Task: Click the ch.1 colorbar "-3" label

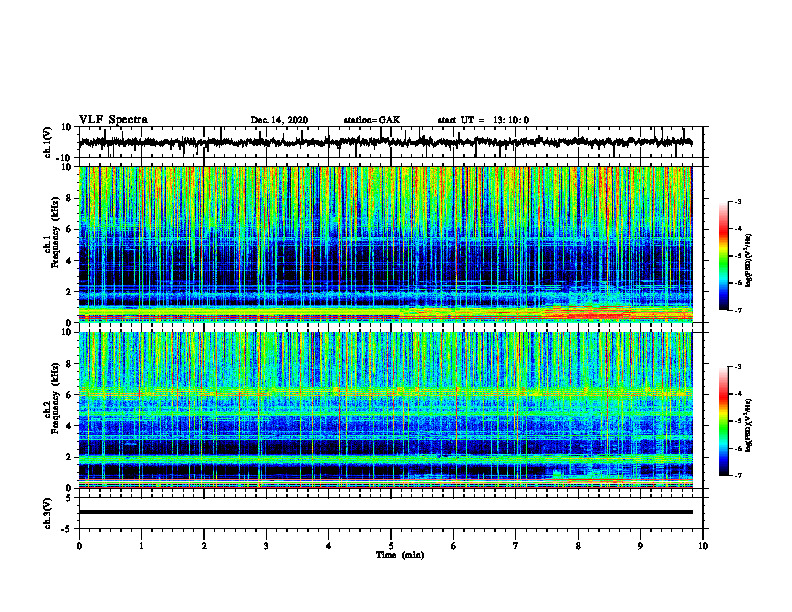Action: [x=738, y=202]
